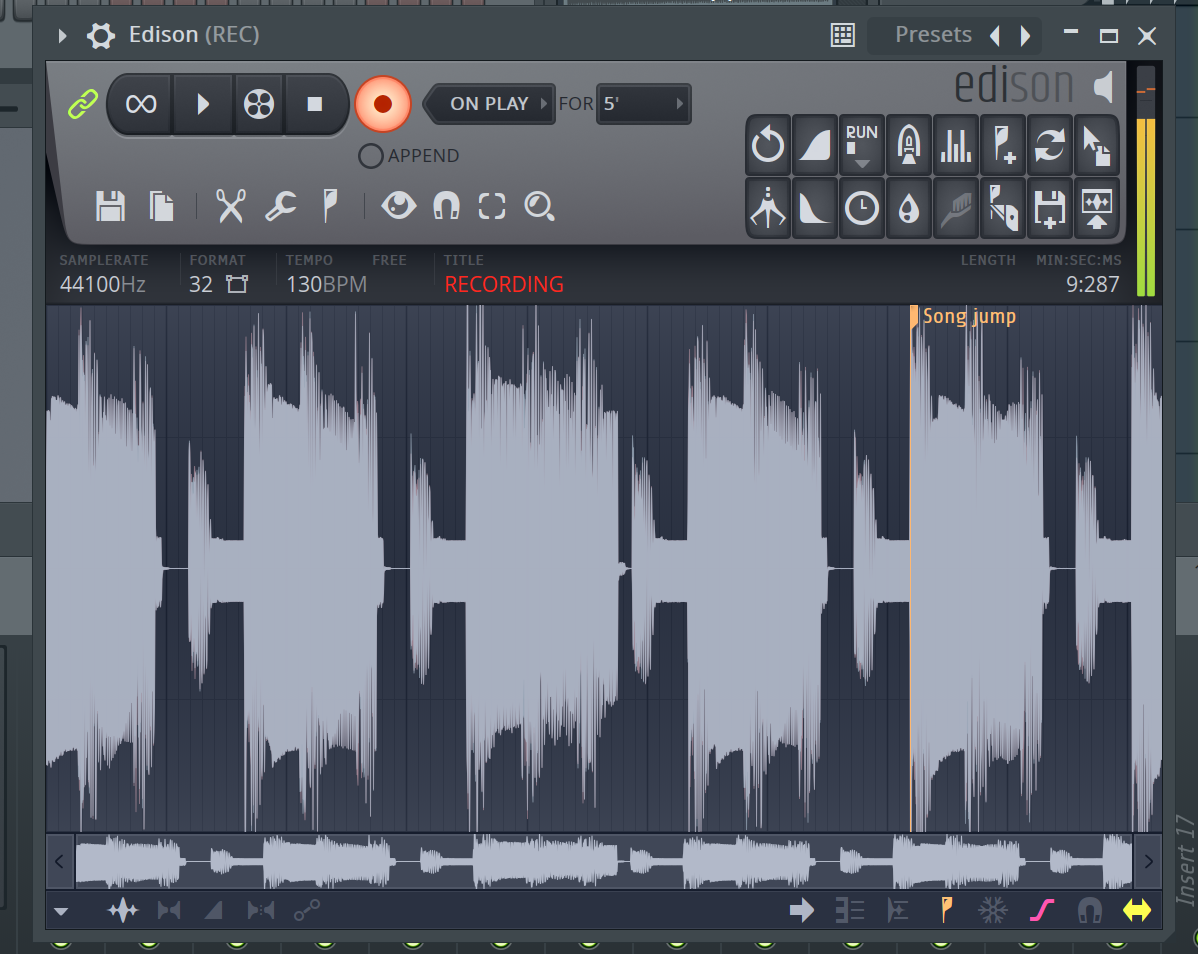Open the scissors edit tools menu
Screen dimensions: 1198x954
coord(230,206)
